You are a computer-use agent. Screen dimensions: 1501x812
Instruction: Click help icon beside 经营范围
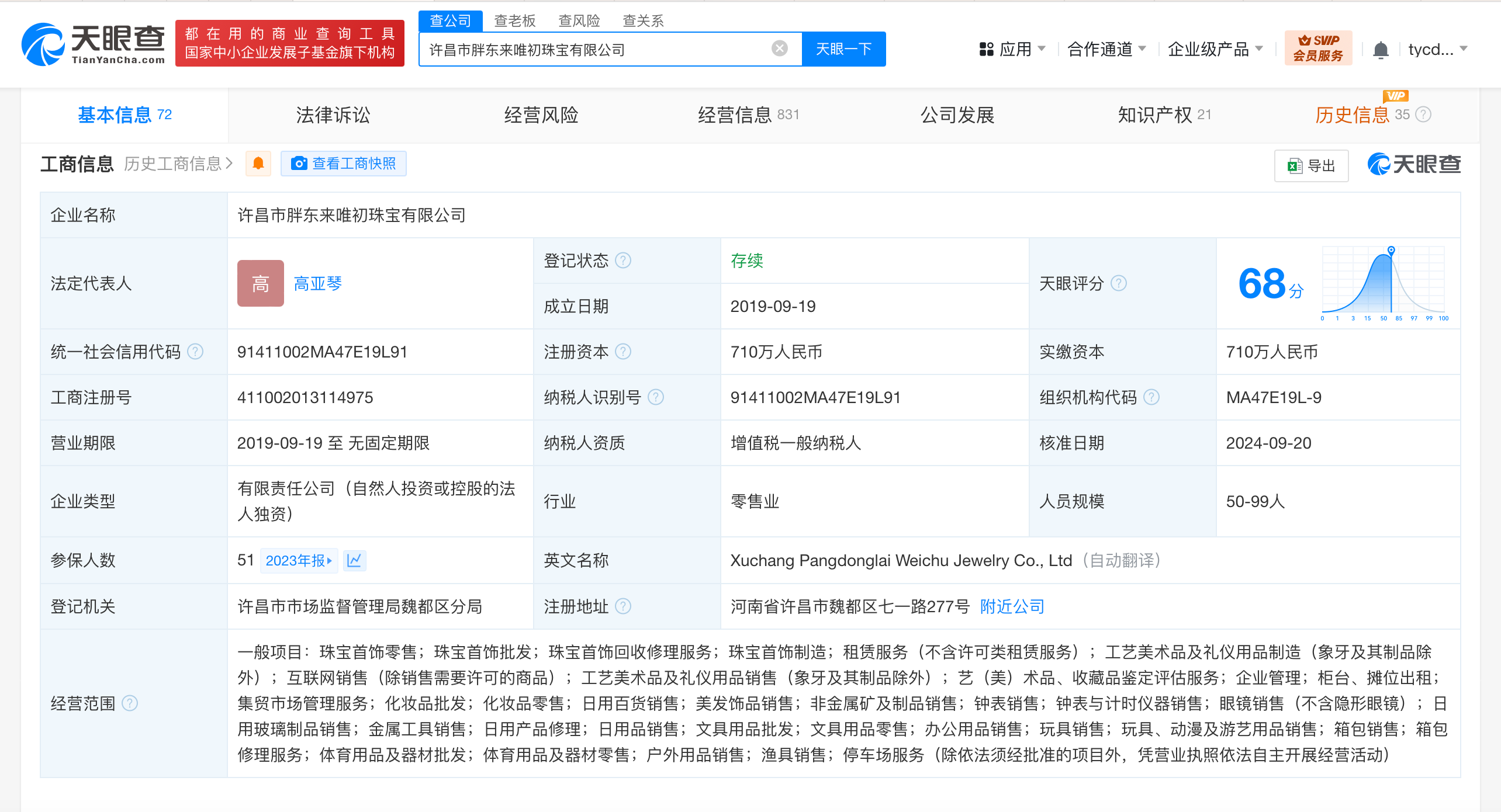[x=130, y=703]
